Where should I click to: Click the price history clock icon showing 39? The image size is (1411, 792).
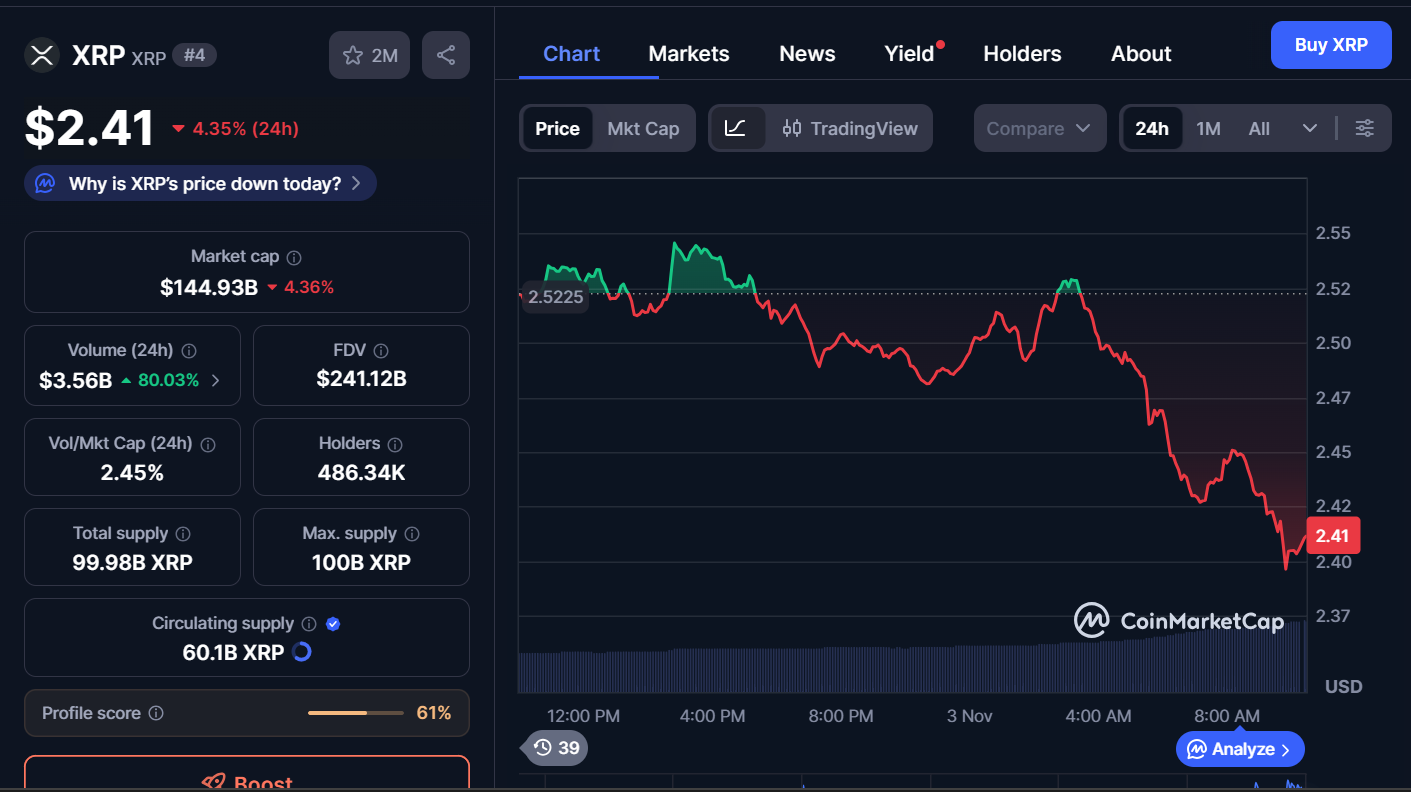554,748
